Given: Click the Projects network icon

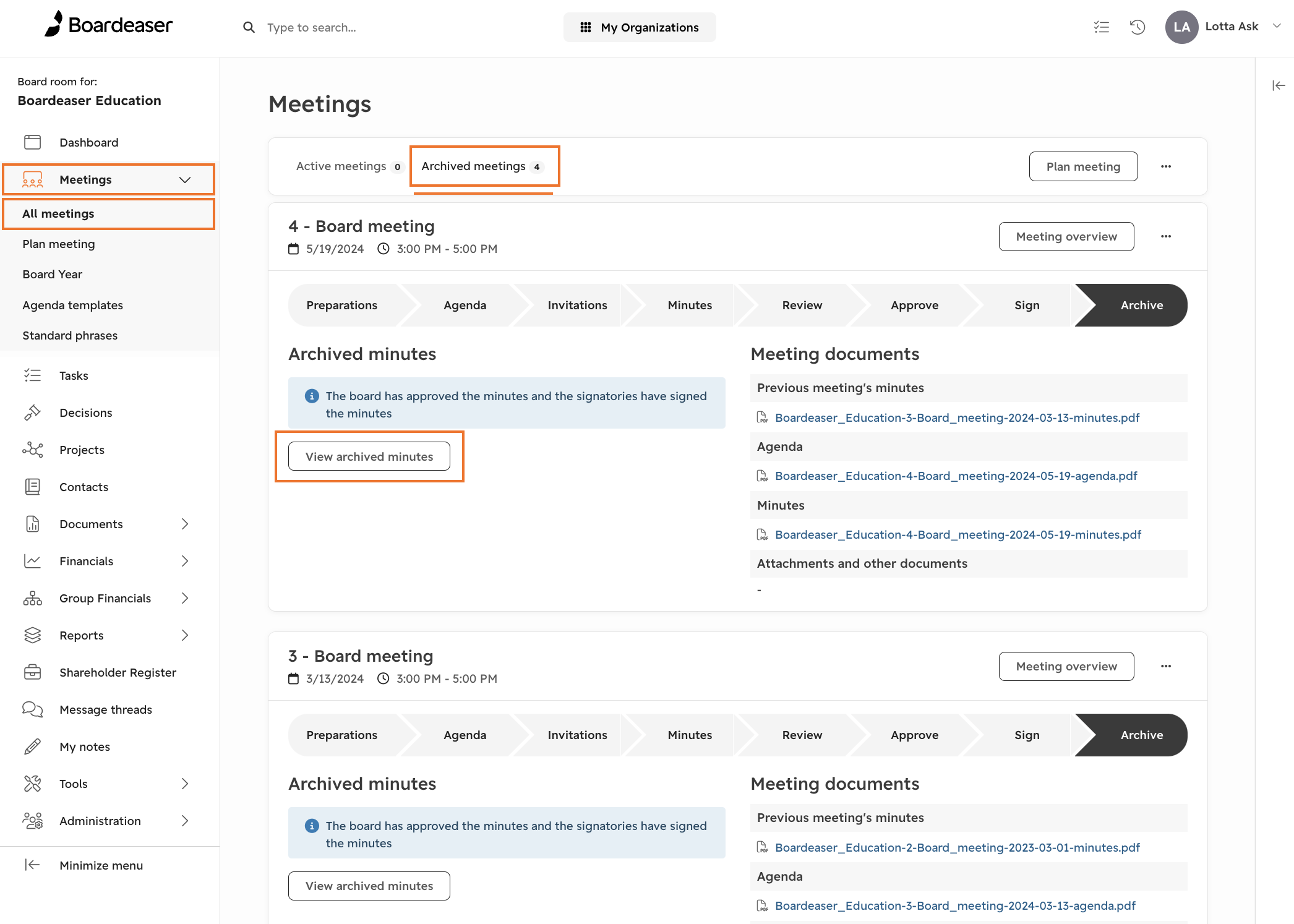Looking at the screenshot, I should pyautogui.click(x=32, y=450).
